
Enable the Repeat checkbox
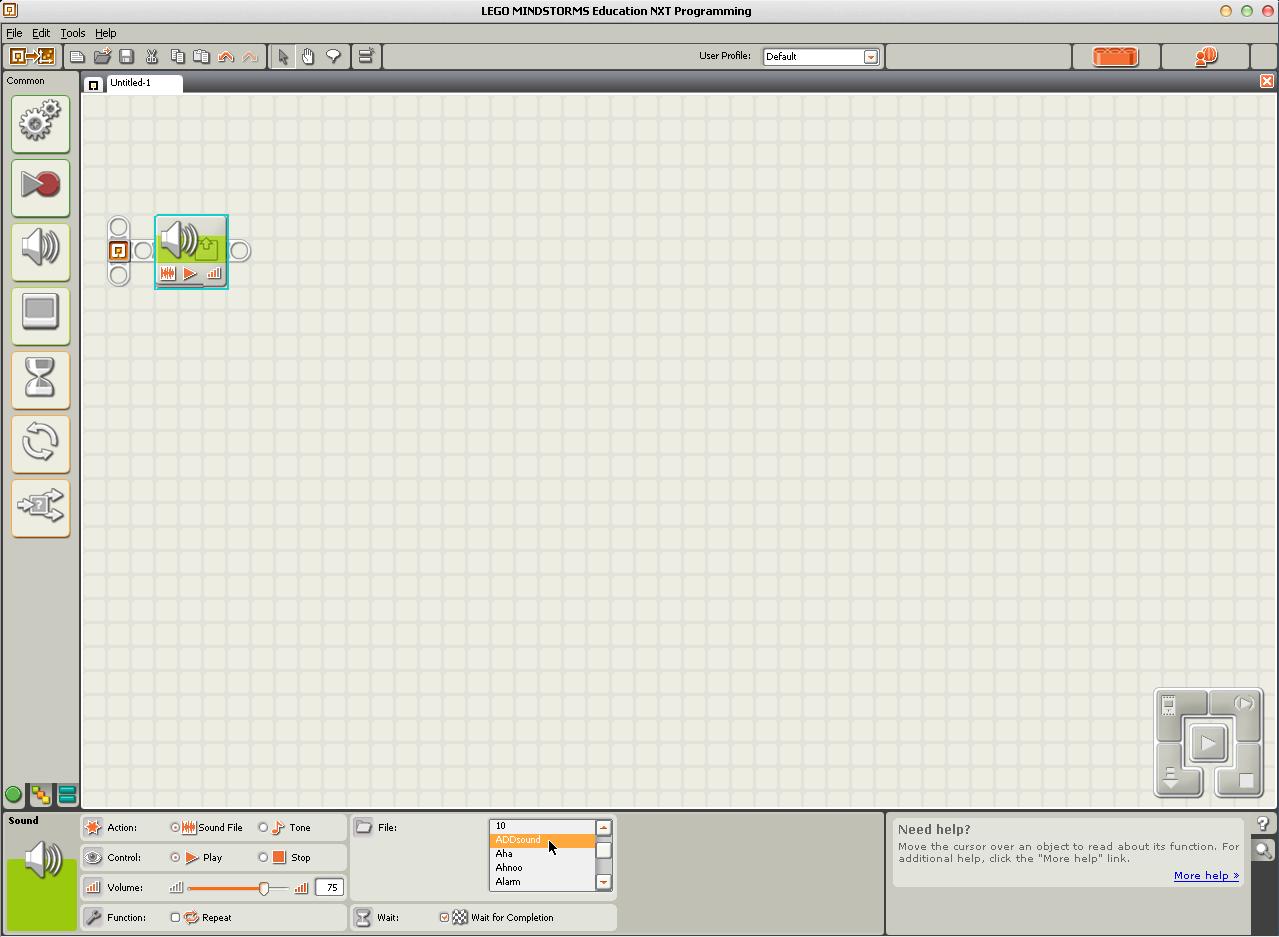click(175, 918)
